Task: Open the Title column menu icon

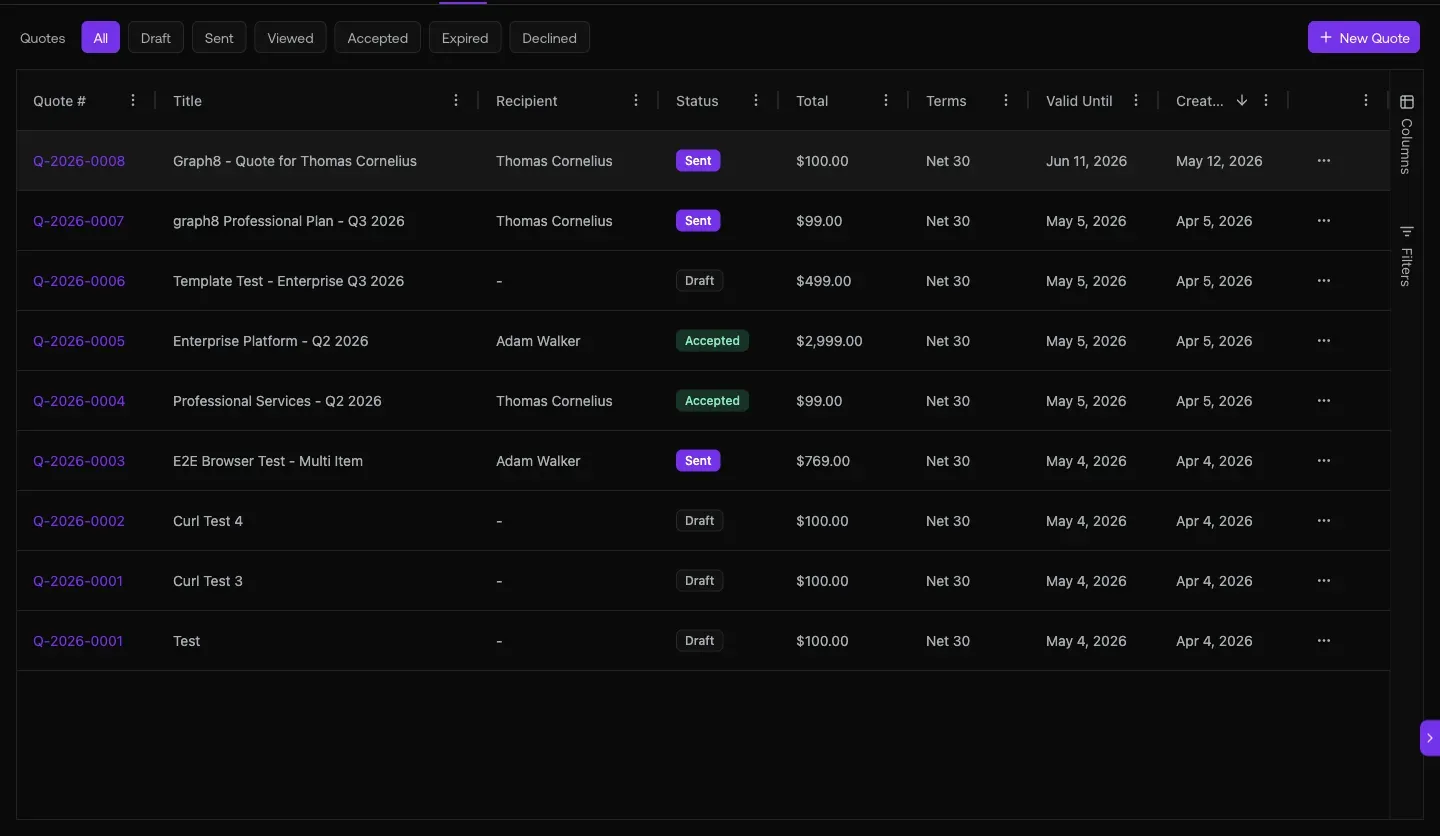Action: [x=456, y=101]
